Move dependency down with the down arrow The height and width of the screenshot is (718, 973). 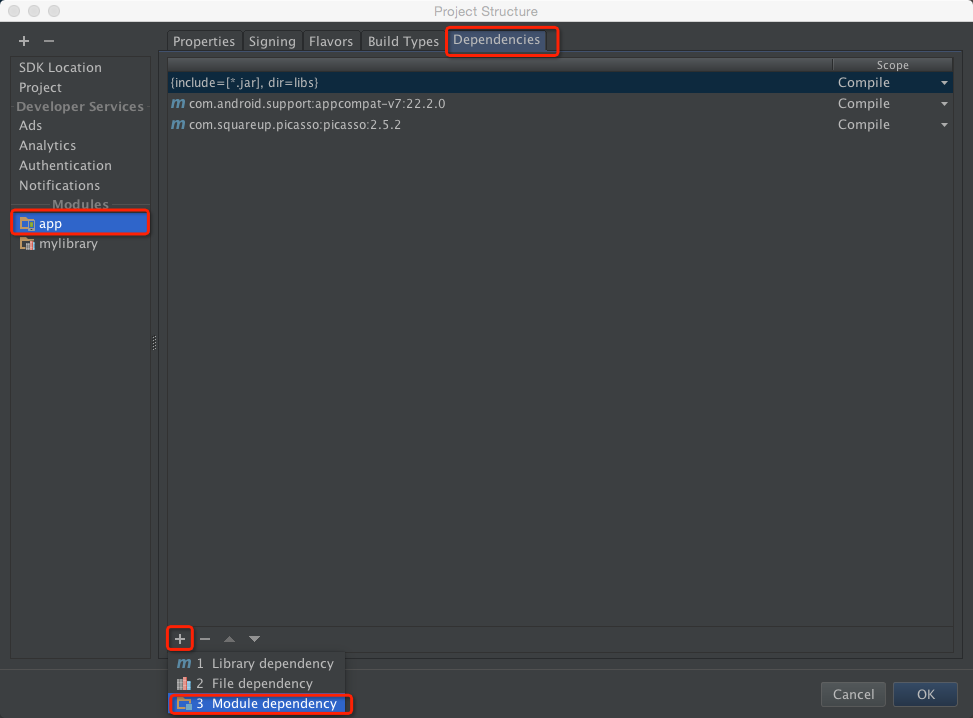pyautogui.click(x=254, y=639)
